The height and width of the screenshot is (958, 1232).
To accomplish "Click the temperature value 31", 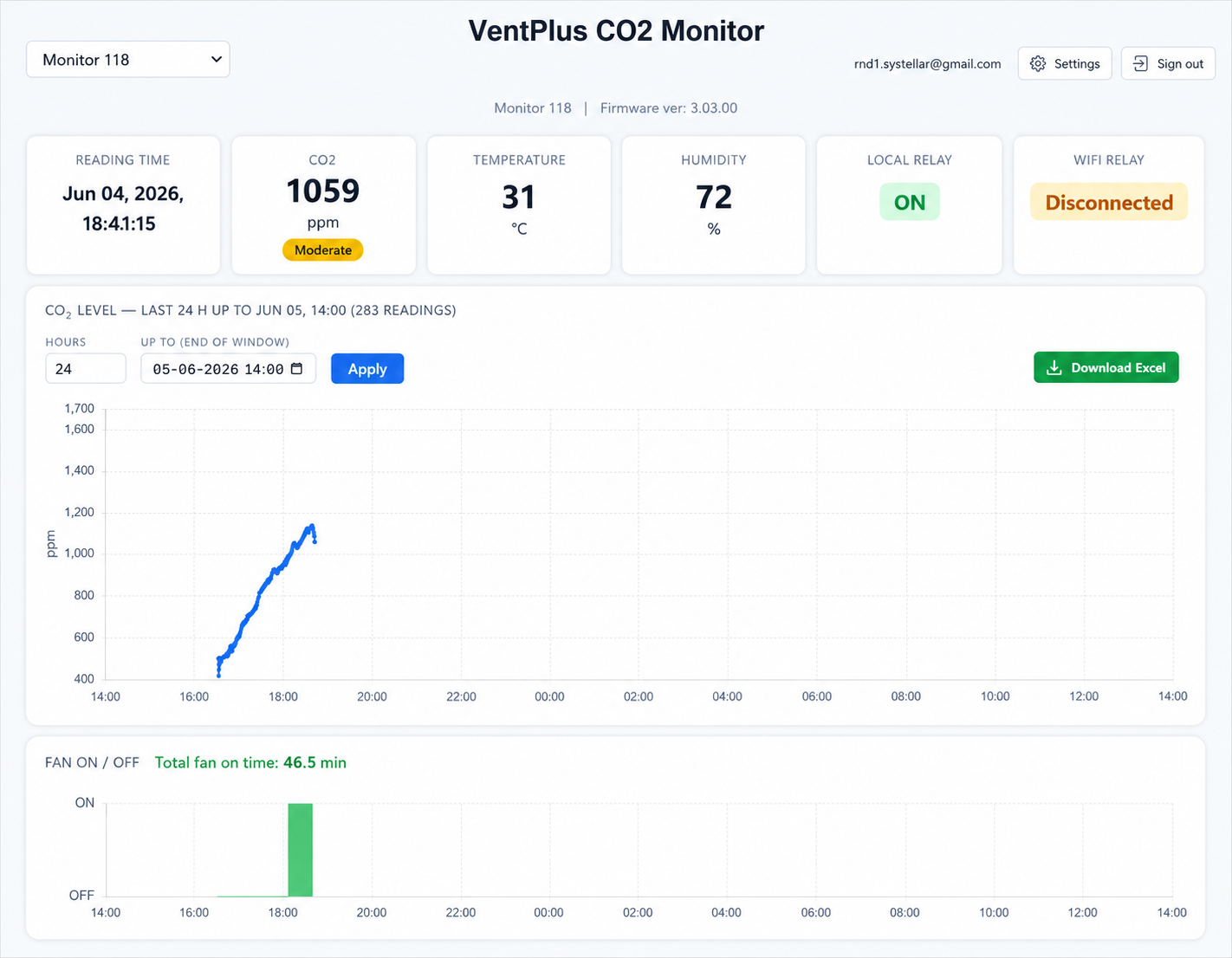I will (x=519, y=197).
